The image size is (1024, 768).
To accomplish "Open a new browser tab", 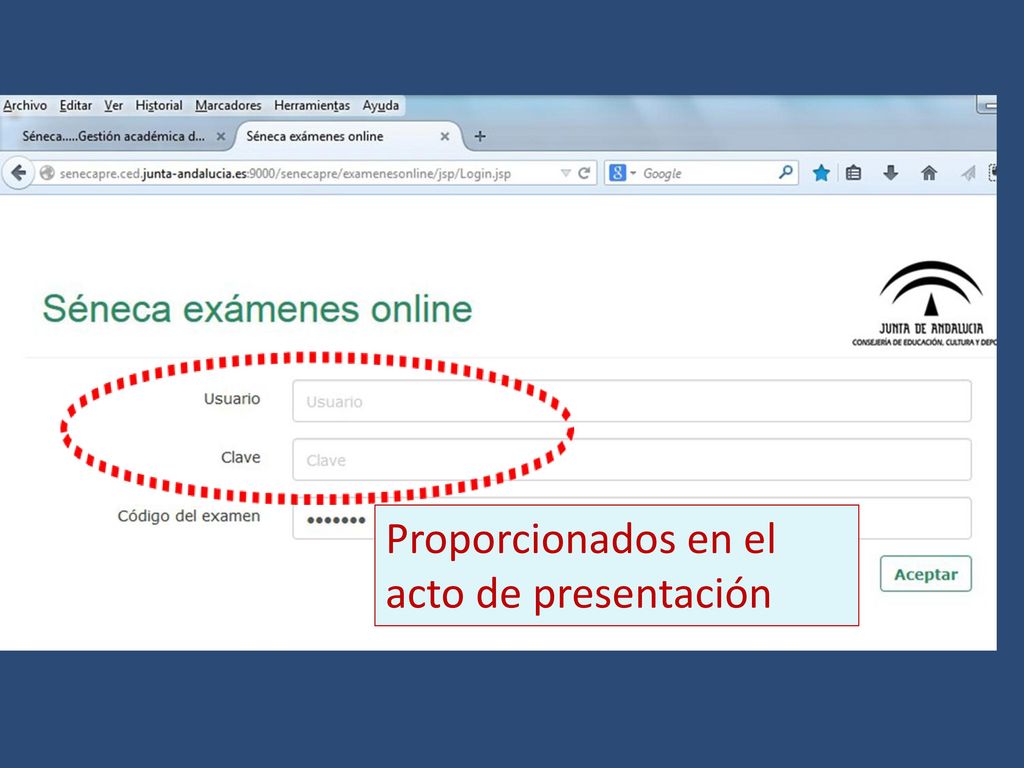I will tap(480, 136).
